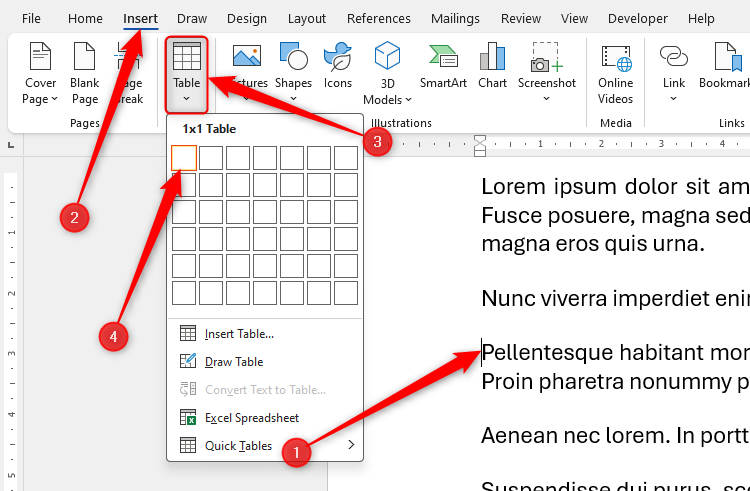This screenshot has height=491, width=750.
Task: Select Draw Table option
Action: point(234,362)
